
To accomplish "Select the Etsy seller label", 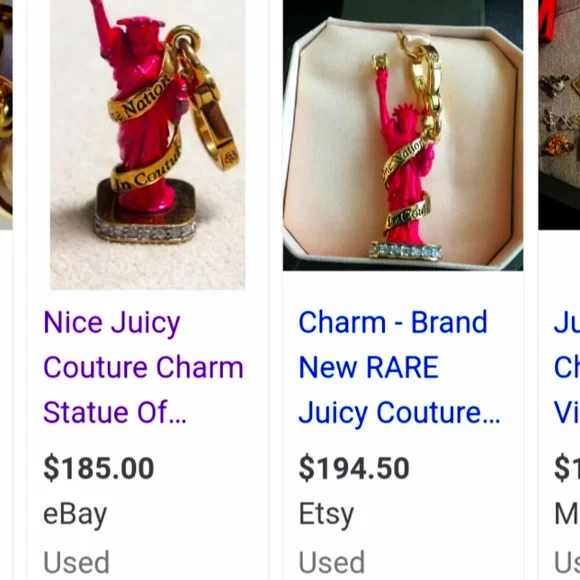I will (x=326, y=515).
